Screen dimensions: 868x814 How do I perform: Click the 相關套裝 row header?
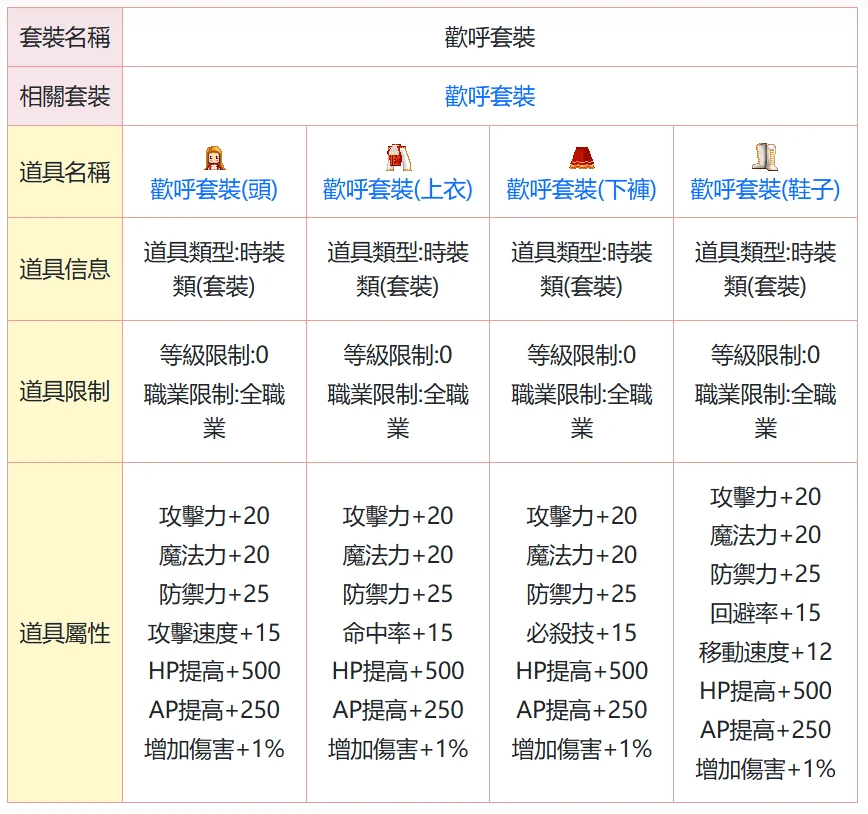[65, 97]
